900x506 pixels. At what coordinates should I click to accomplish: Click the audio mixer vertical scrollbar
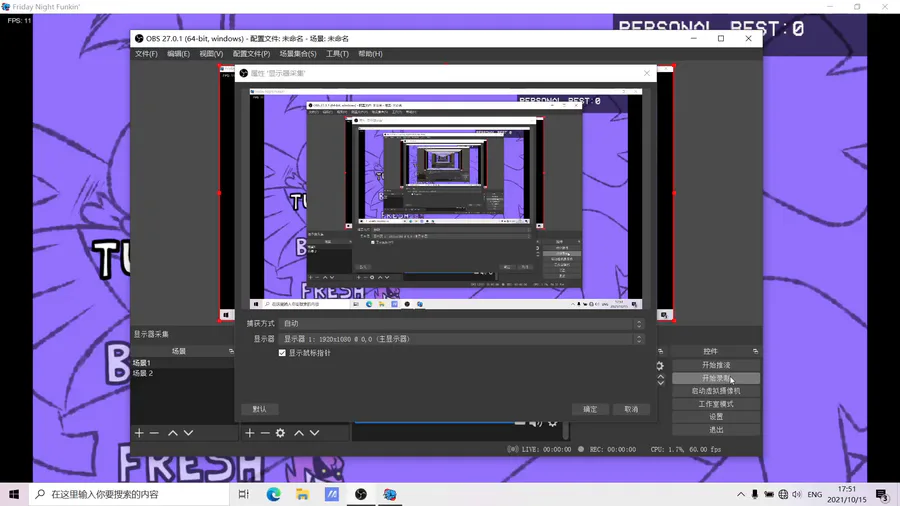(566, 429)
